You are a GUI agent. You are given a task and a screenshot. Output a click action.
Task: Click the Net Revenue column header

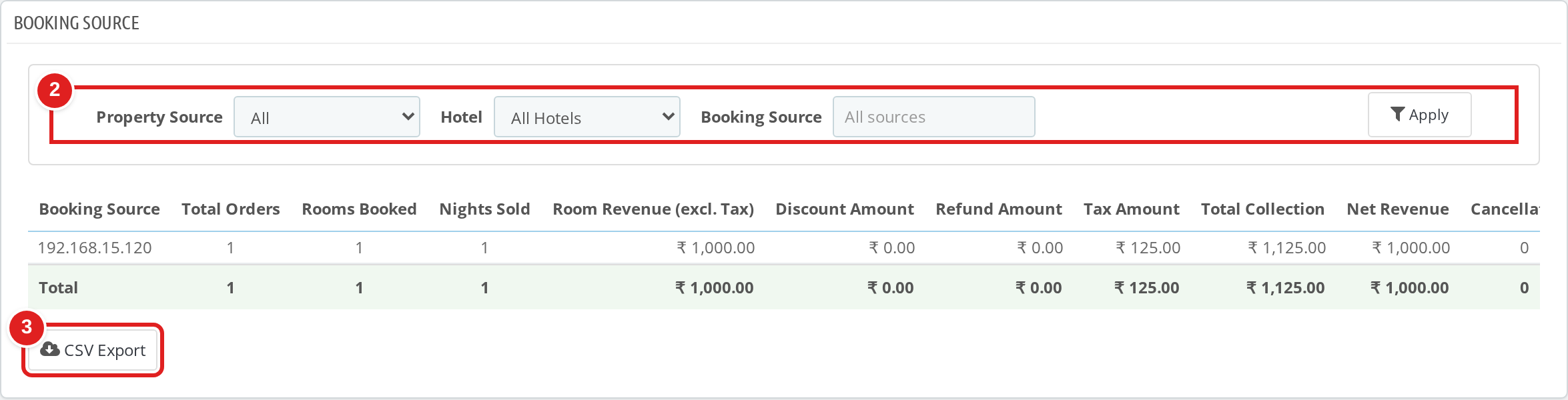(x=1398, y=209)
